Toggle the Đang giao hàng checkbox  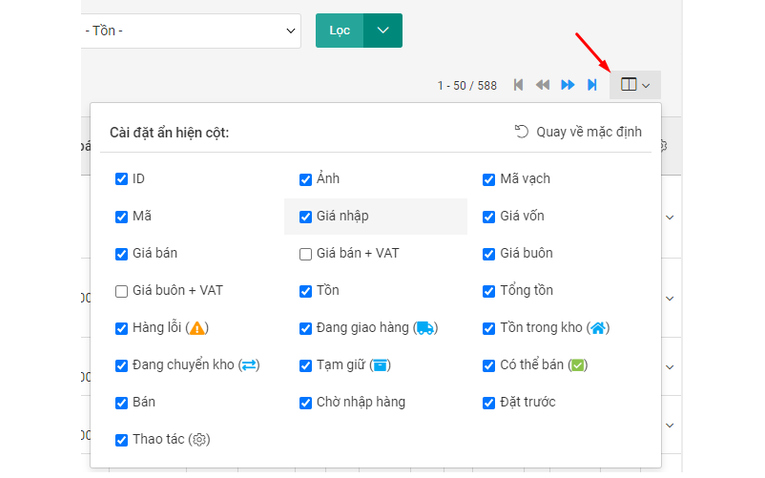pos(305,328)
